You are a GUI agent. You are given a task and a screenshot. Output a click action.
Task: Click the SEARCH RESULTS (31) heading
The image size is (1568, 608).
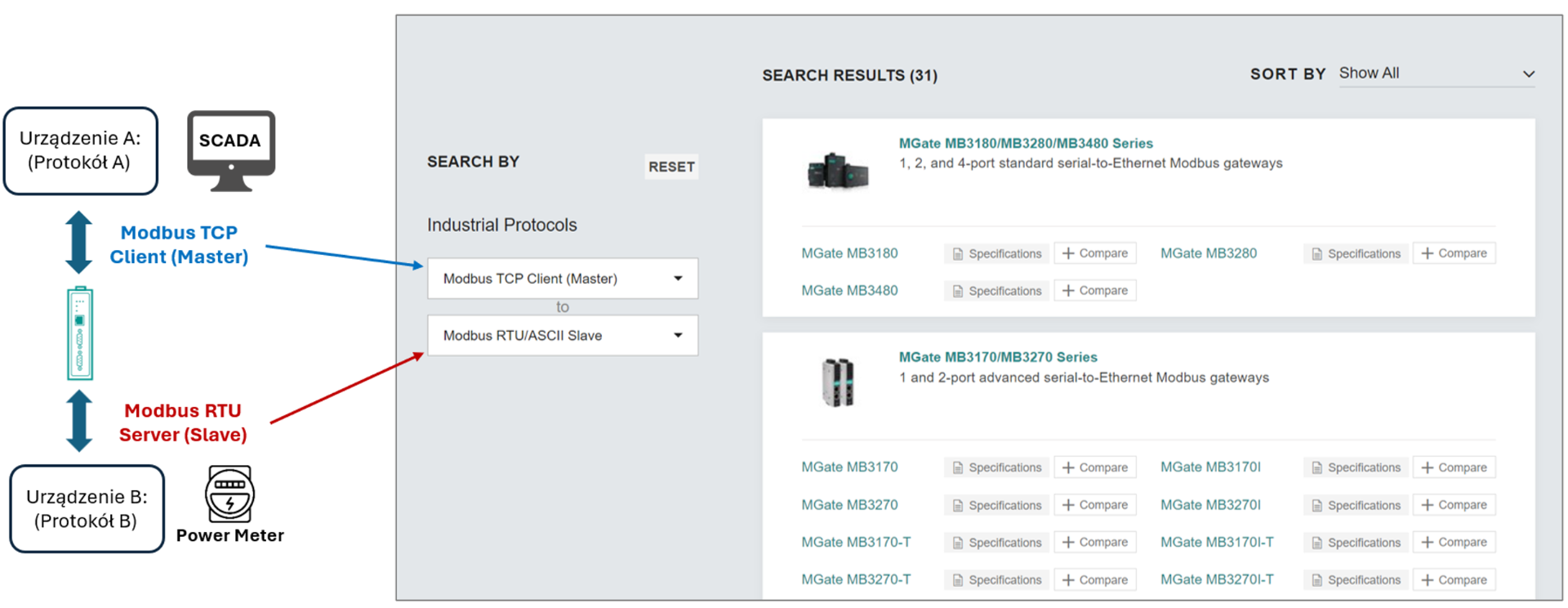[x=850, y=75]
